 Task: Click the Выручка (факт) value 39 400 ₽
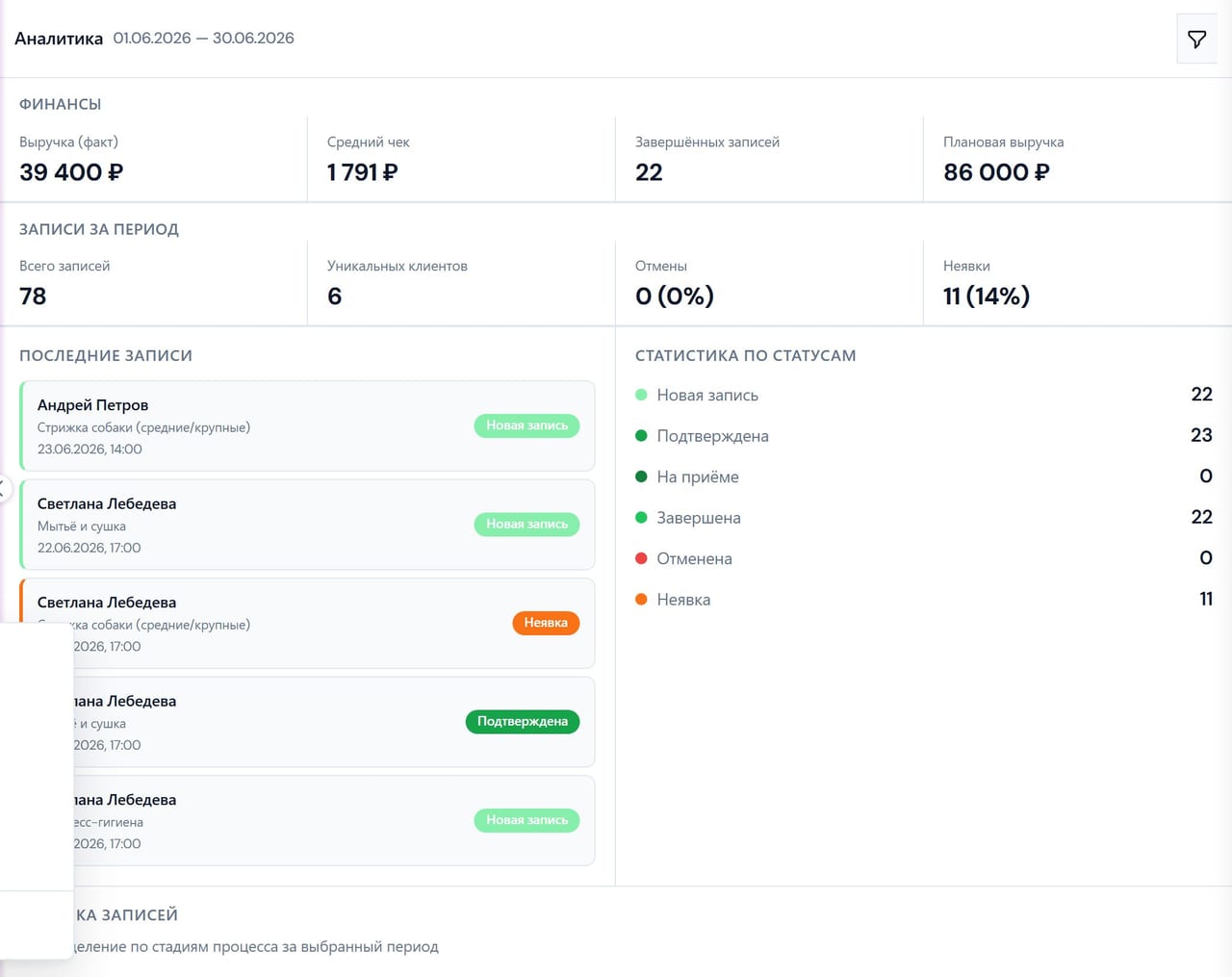[x=71, y=172]
